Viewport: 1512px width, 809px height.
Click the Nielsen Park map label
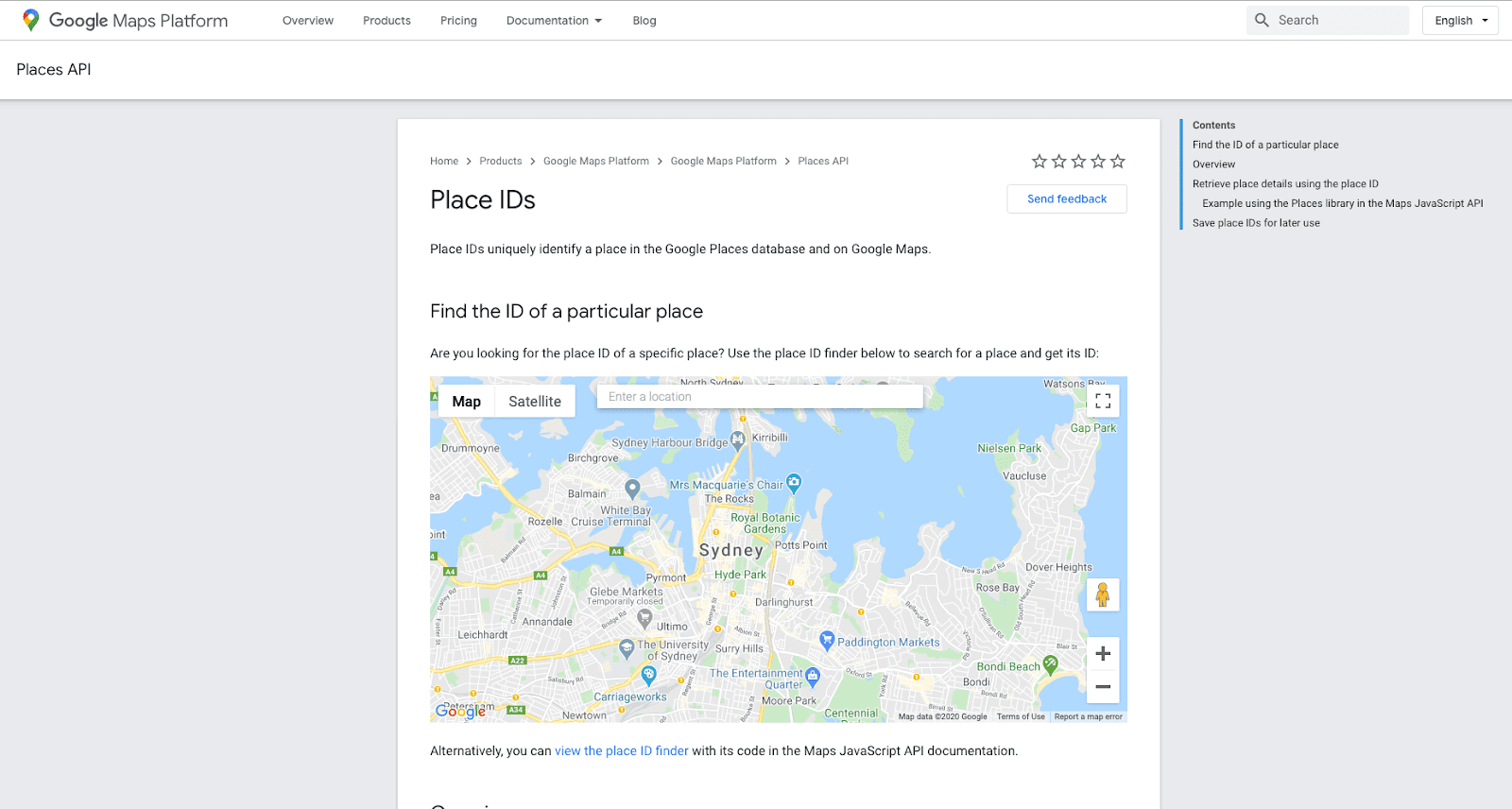pyautogui.click(x=1009, y=449)
